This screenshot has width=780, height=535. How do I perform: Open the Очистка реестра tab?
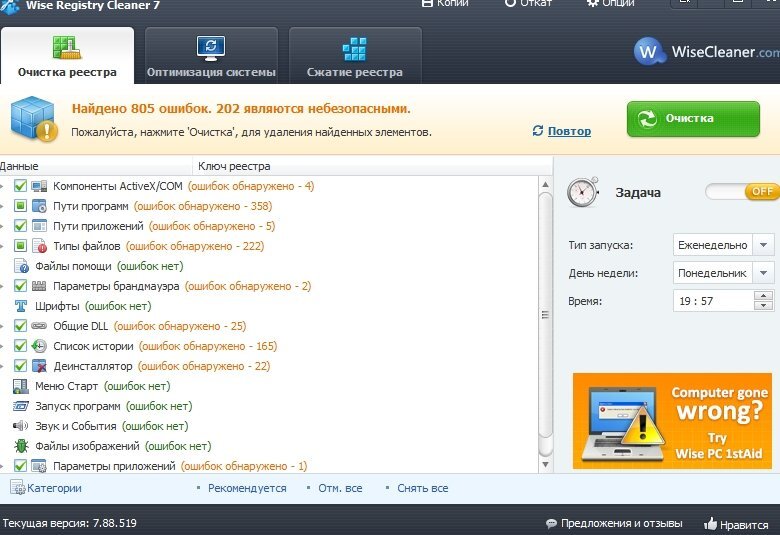(x=67, y=55)
